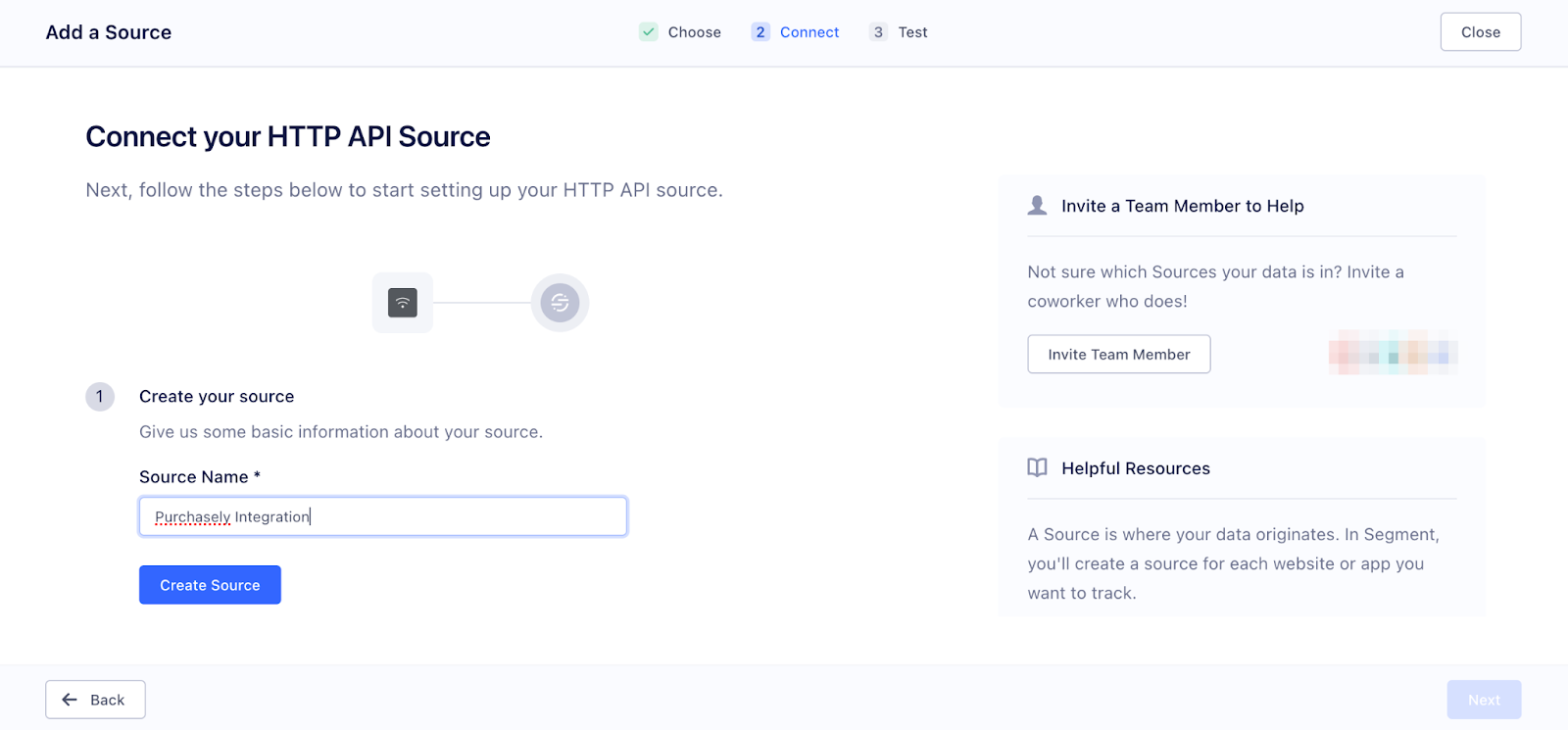This screenshot has width=1568, height=730.
Task: Click the dark HTTP API source icon
Action: [x=403, y=303]
